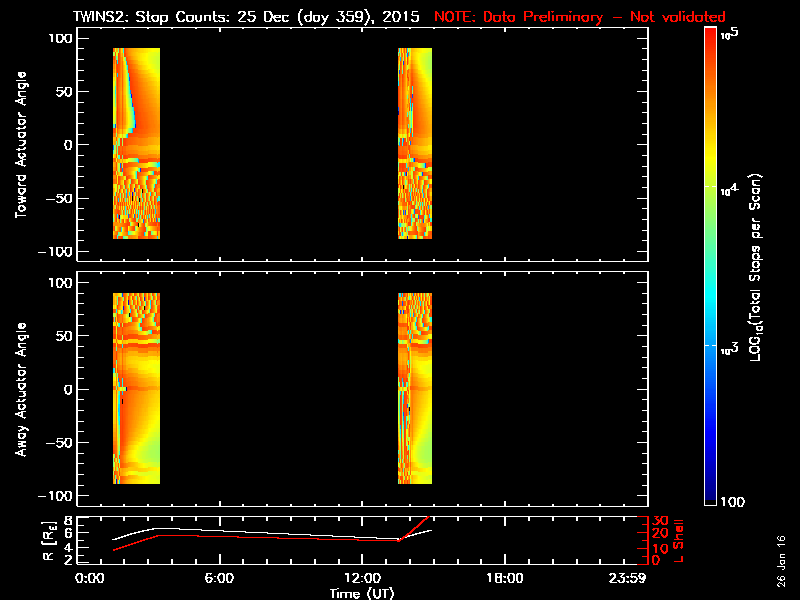Click the 'Time (UT)' axis title
Screen dimensions: 800x600
[x=362, y=593]
